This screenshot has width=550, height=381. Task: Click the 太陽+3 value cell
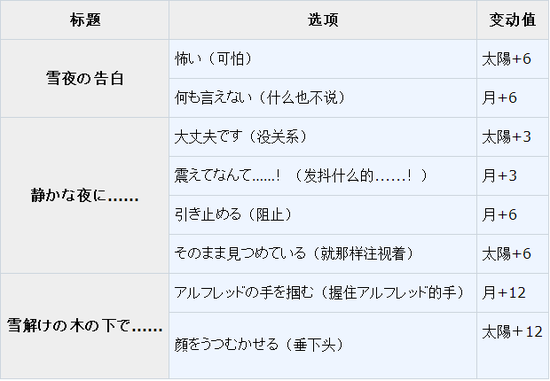[507, 137]
